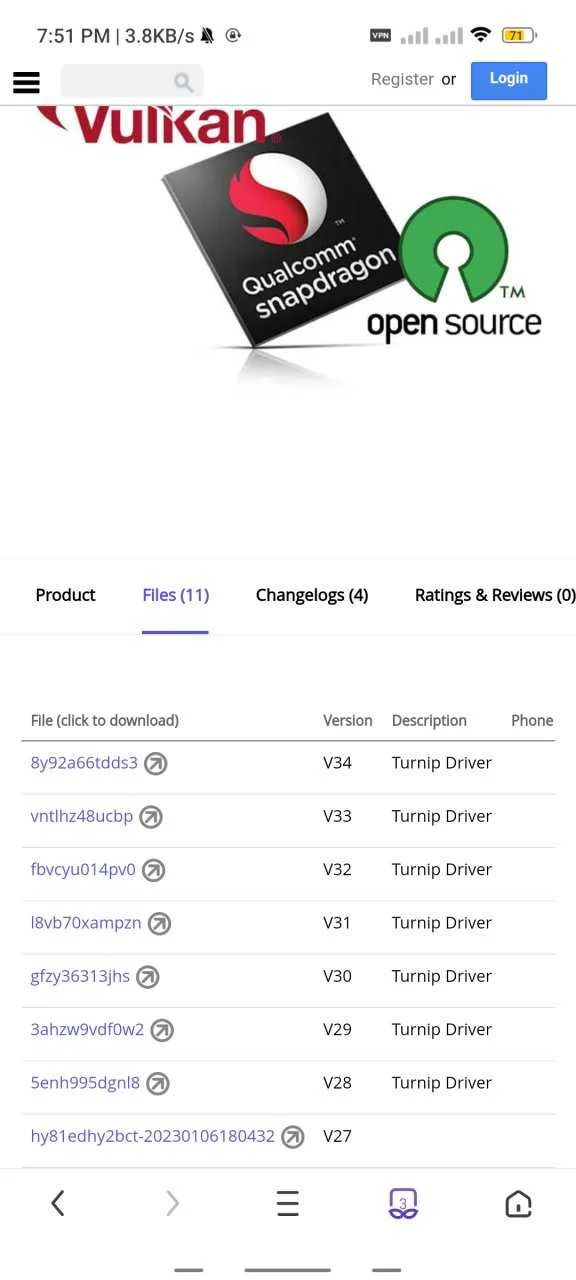The height and width of the screenshot is (1280, 576).
Task: Download file 3ahzw9vdf0w2
Action: pos(87,1030)
